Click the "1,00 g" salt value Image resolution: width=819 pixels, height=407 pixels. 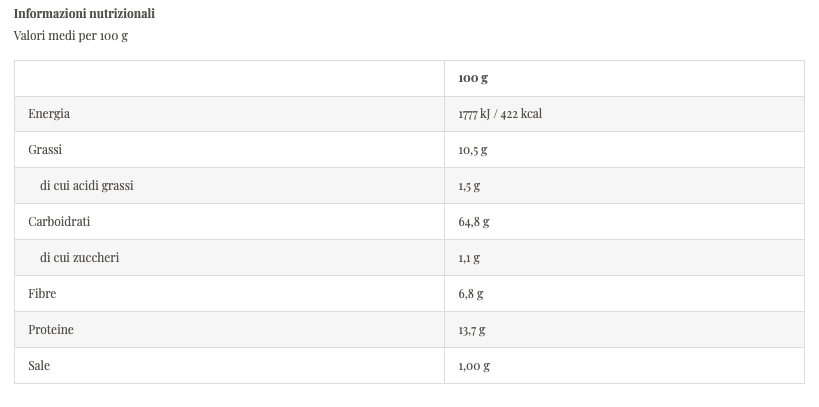[474, 366]
